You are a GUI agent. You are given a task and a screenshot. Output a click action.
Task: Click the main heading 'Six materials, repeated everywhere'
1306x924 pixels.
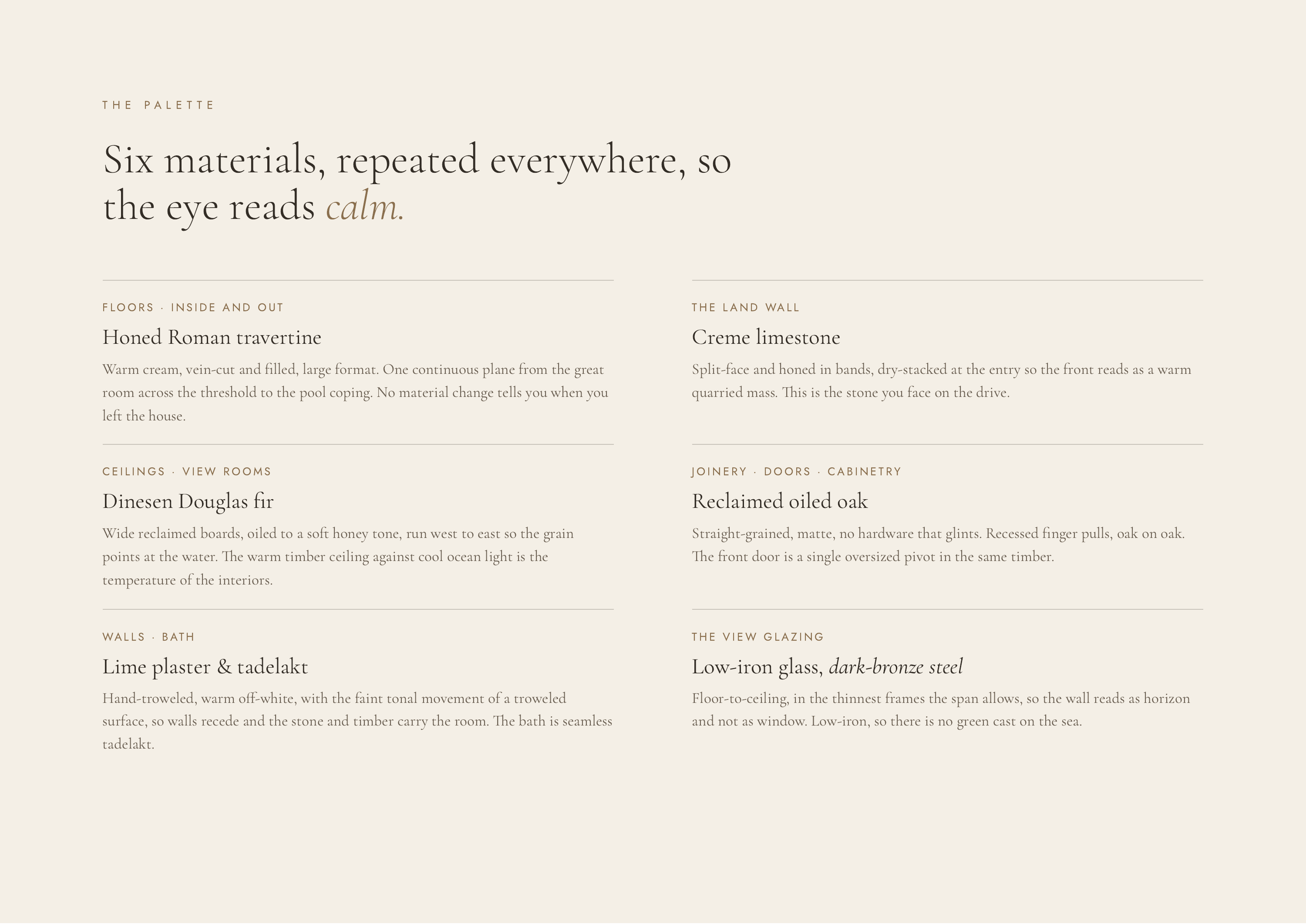417,183
